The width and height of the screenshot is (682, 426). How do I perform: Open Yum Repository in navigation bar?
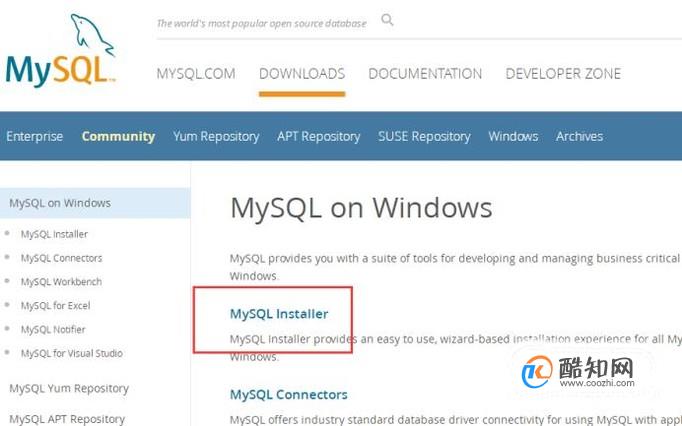[216, 136]
